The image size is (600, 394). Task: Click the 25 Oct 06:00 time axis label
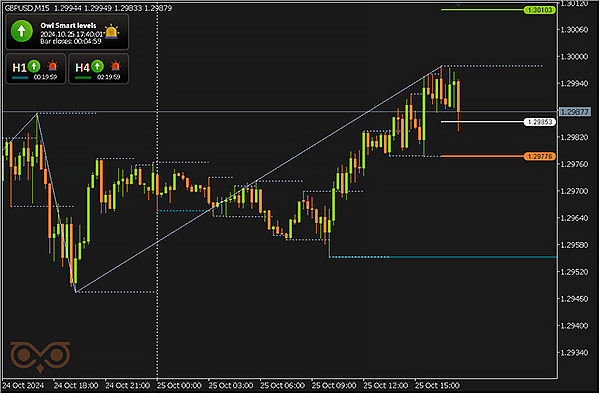point(282,385)
